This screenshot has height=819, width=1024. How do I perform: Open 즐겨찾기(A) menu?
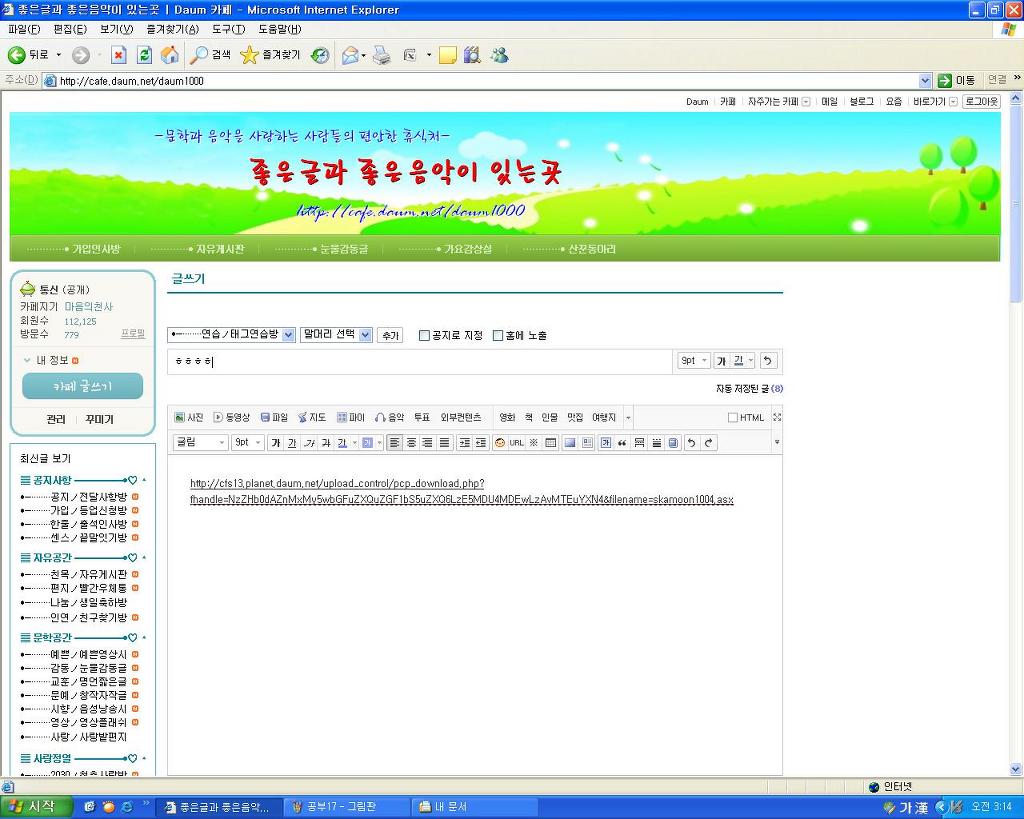click(172, 29)
